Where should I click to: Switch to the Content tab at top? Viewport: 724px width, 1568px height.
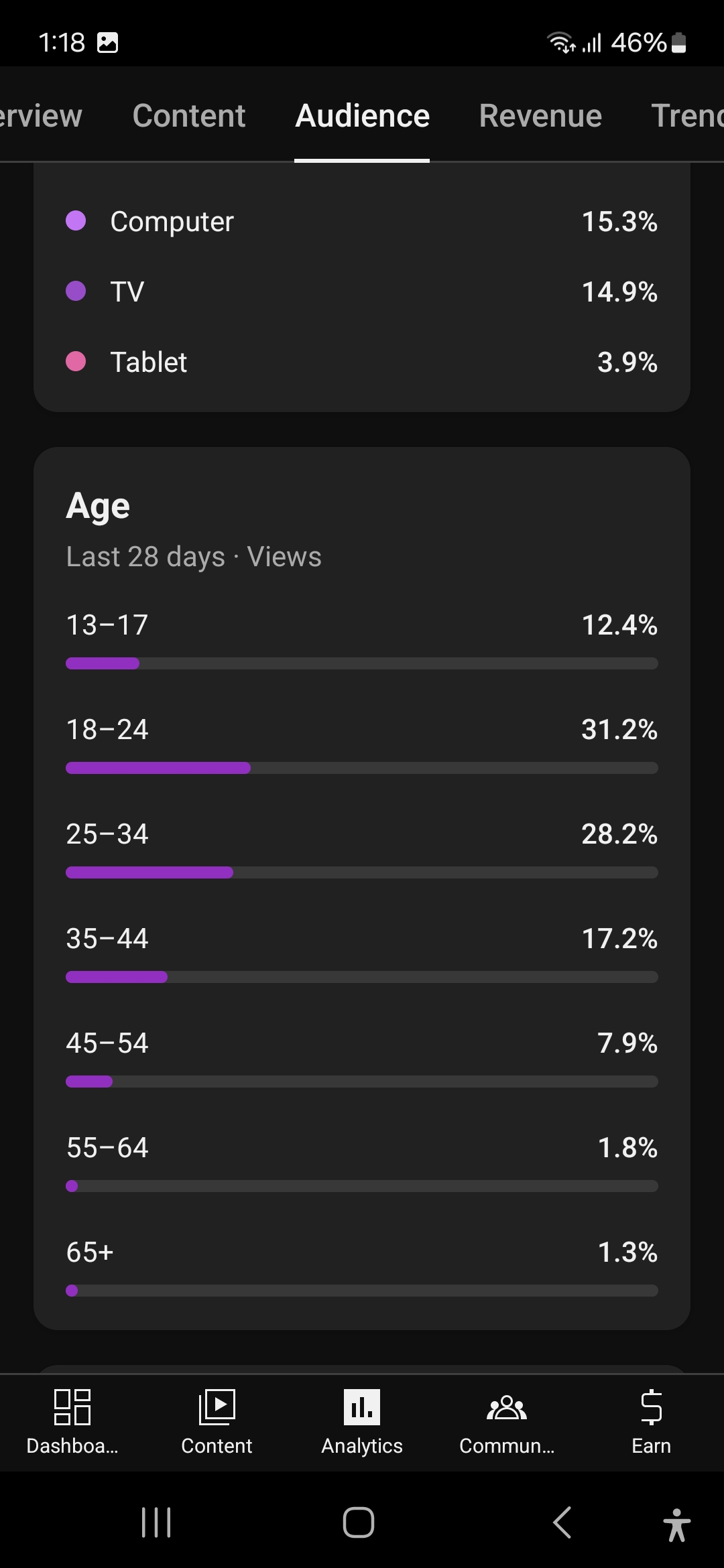pos(189,116)
